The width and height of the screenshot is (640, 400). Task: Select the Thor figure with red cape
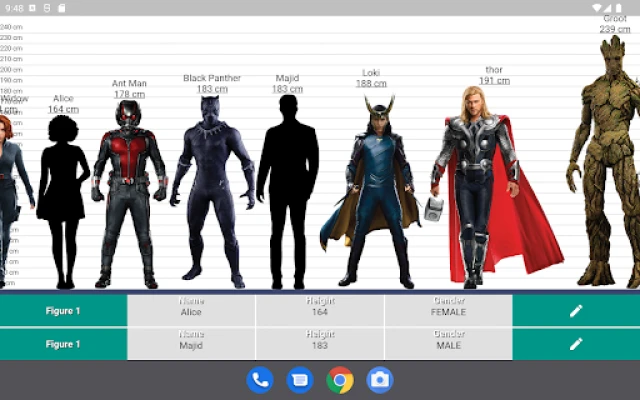(x=496, y=187)
